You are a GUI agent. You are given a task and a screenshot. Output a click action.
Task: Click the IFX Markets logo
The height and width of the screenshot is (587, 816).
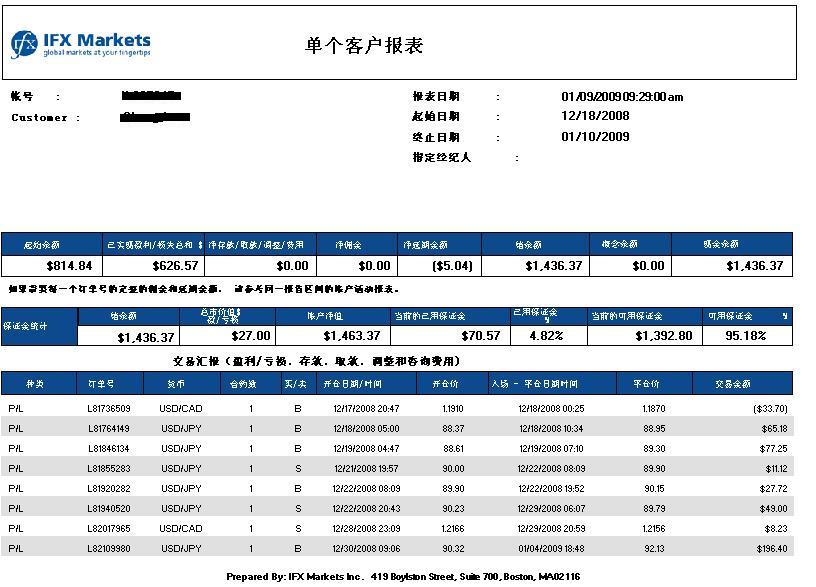(81, 44)
